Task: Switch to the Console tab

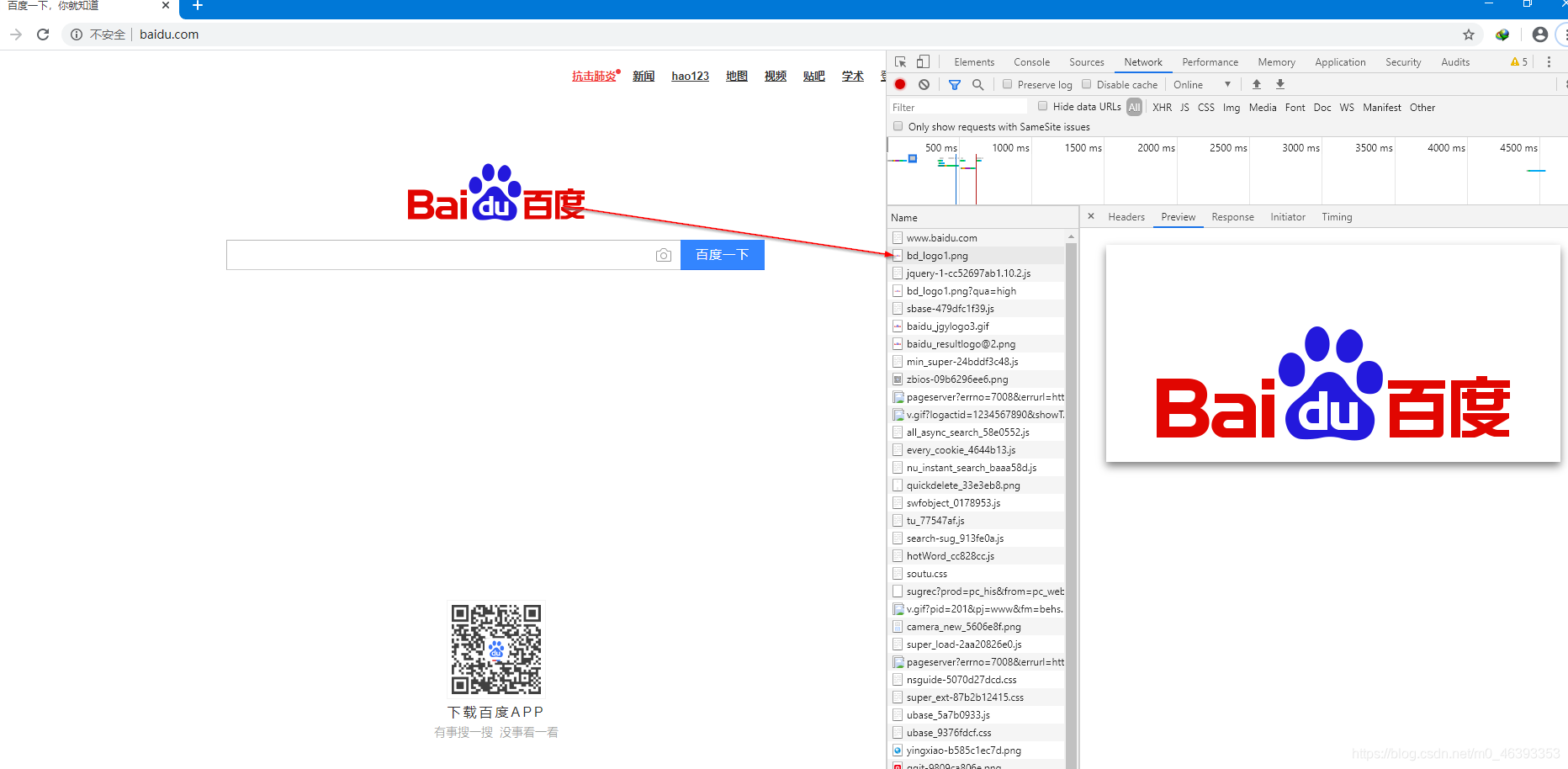Action: tap(1031, 62)
